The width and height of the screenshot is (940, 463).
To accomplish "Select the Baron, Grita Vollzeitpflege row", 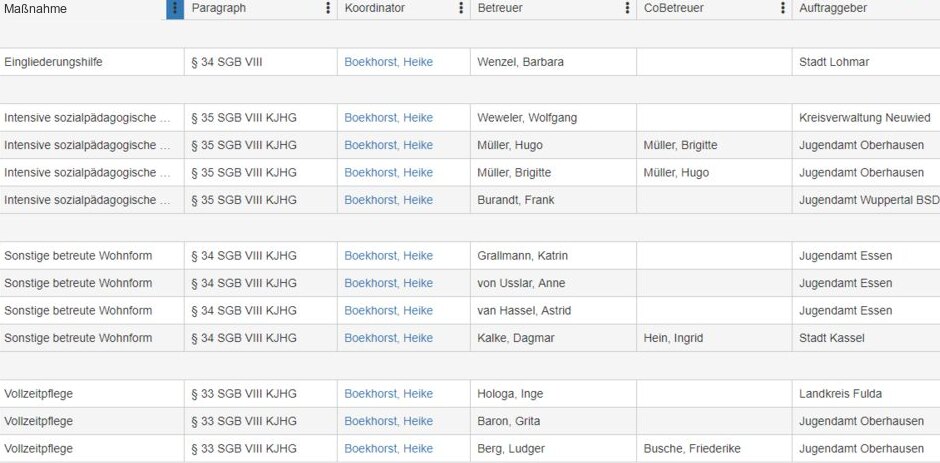I will pyautogui.click(x=470, y=422).
